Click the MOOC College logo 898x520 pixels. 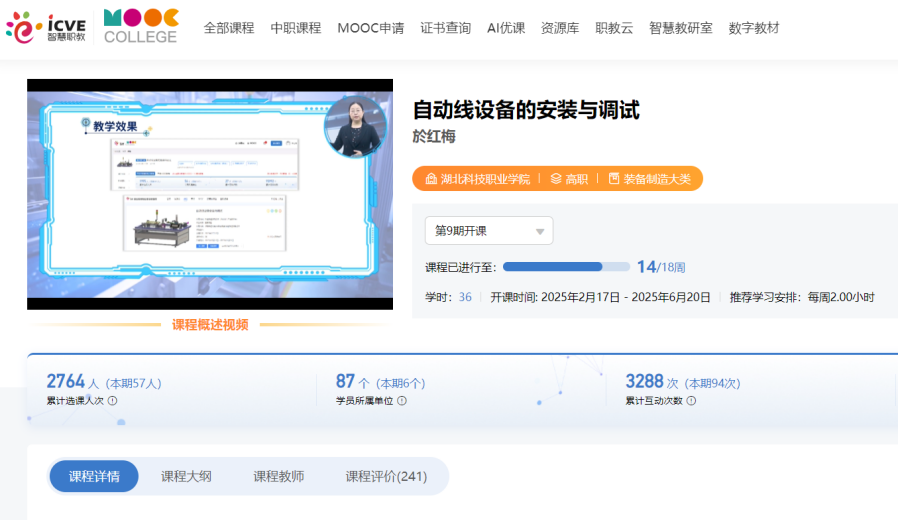pyautogui.click(x=141, y=27)
